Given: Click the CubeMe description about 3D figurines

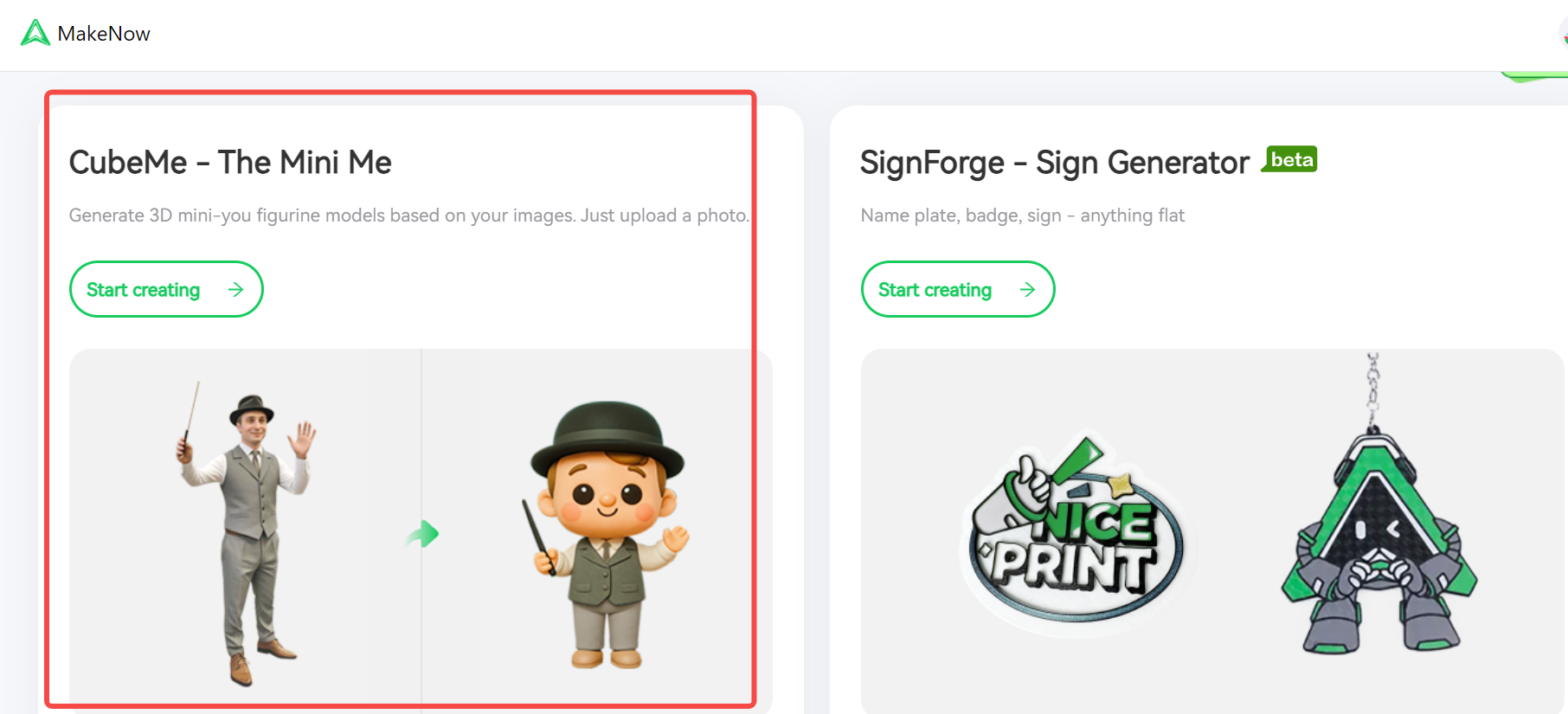Looking at the screenshot, I should coord(408,215).
